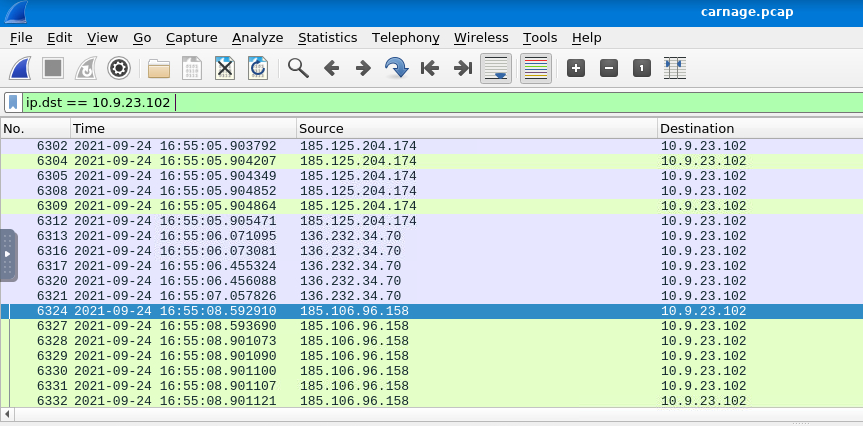Select packet number 6316
863x426 pixels.
coord(432,251)
